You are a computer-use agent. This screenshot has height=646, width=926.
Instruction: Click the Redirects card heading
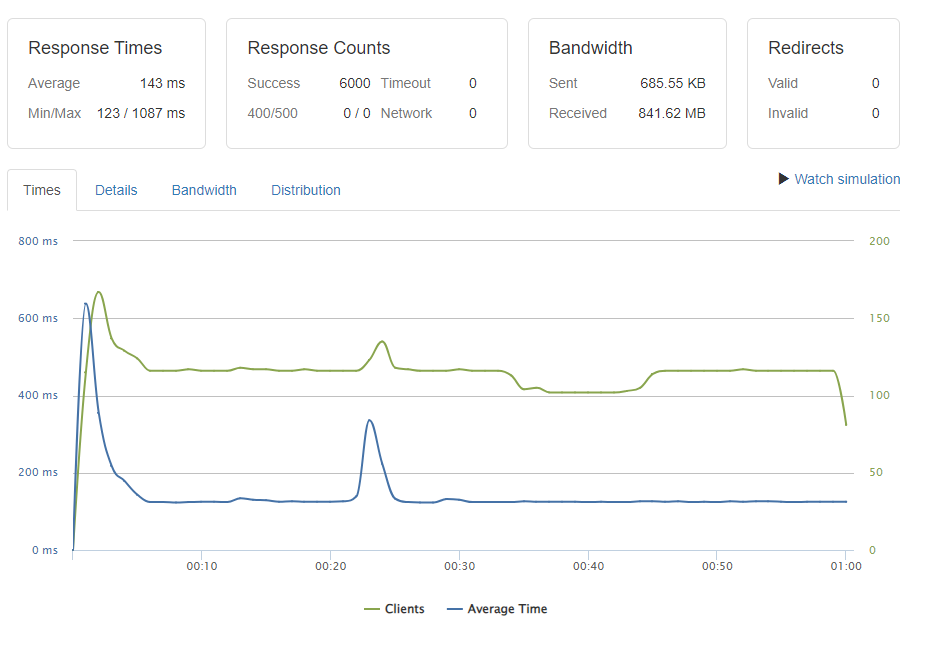[806, 48]
